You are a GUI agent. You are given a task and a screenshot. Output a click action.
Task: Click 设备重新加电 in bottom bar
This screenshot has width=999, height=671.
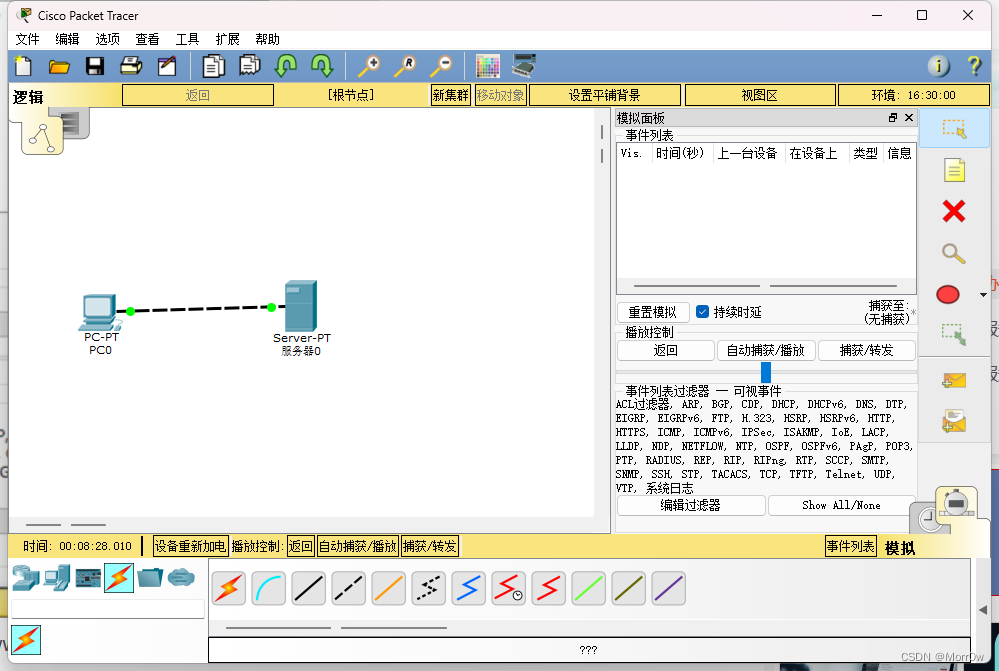point(190,546)
